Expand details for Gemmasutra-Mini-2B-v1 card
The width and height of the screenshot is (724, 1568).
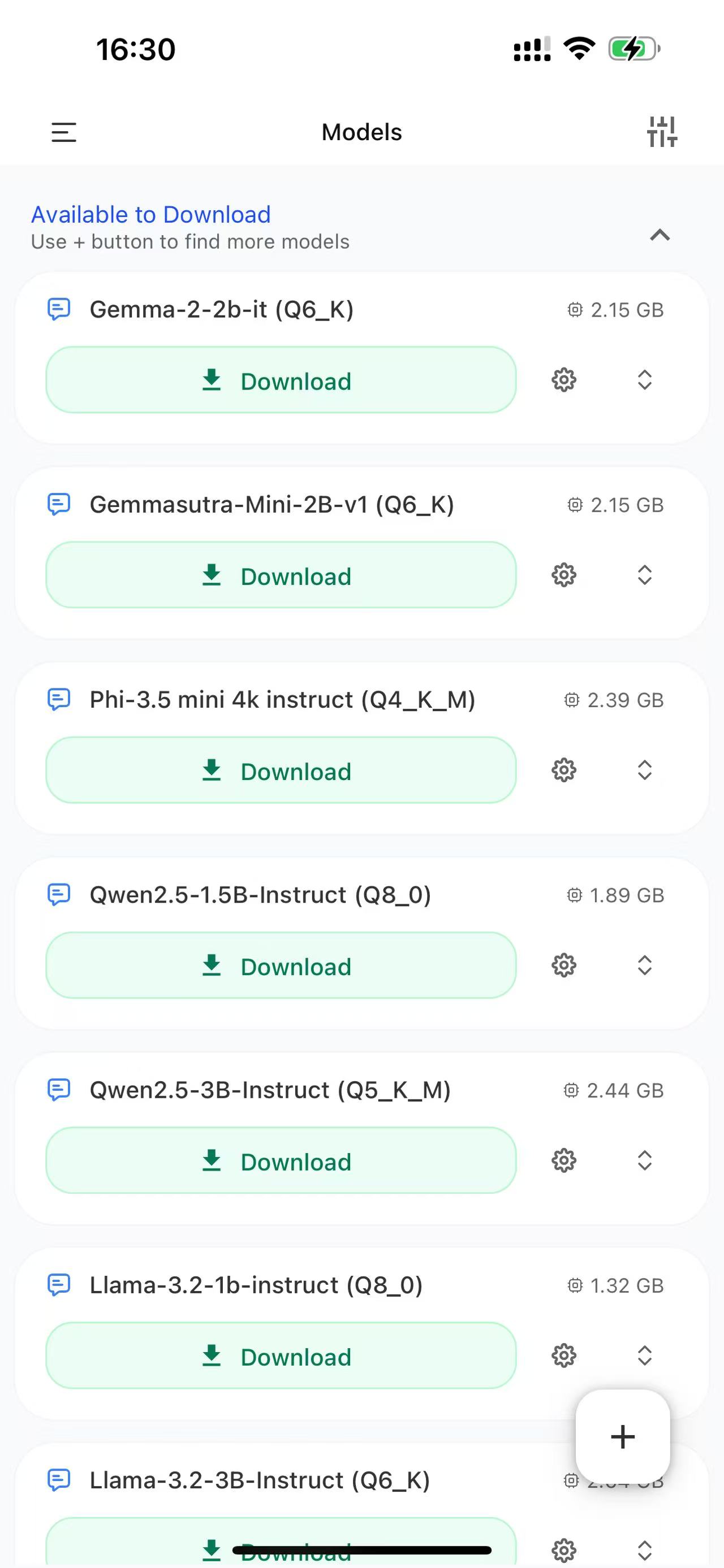[x=644, y=575]
